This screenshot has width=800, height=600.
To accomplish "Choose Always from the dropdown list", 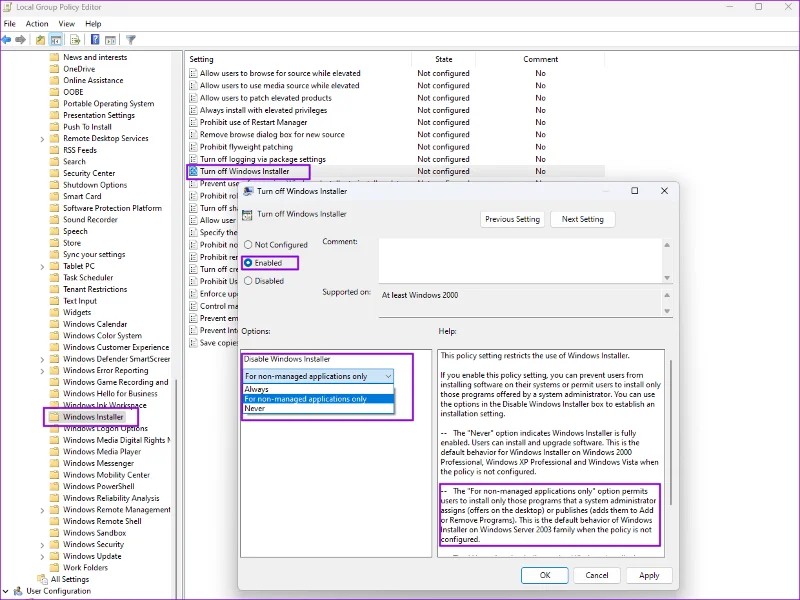I will click(x=318, y=389).
